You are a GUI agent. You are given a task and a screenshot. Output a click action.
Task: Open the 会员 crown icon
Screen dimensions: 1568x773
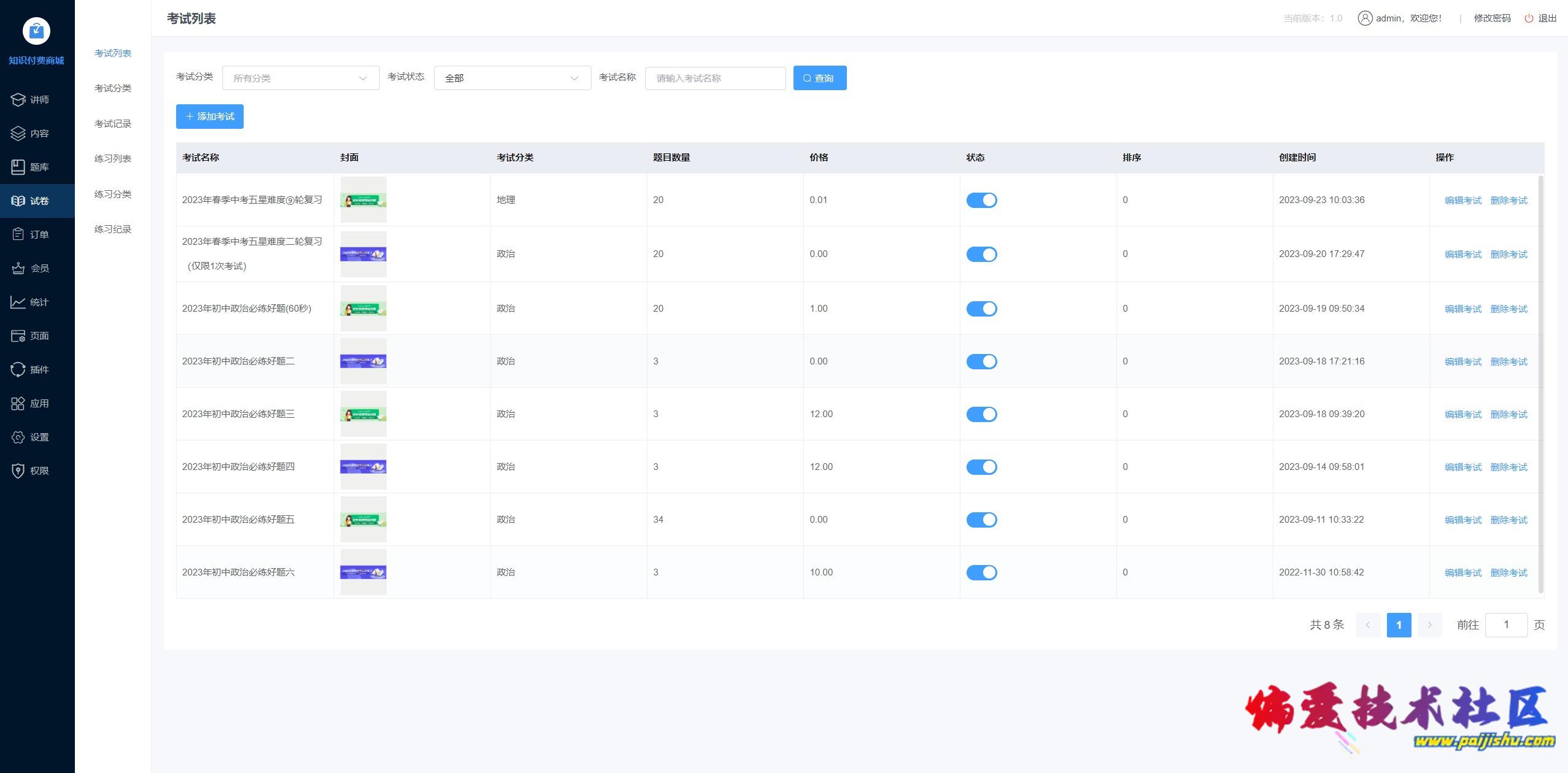[x=18, y=268]
